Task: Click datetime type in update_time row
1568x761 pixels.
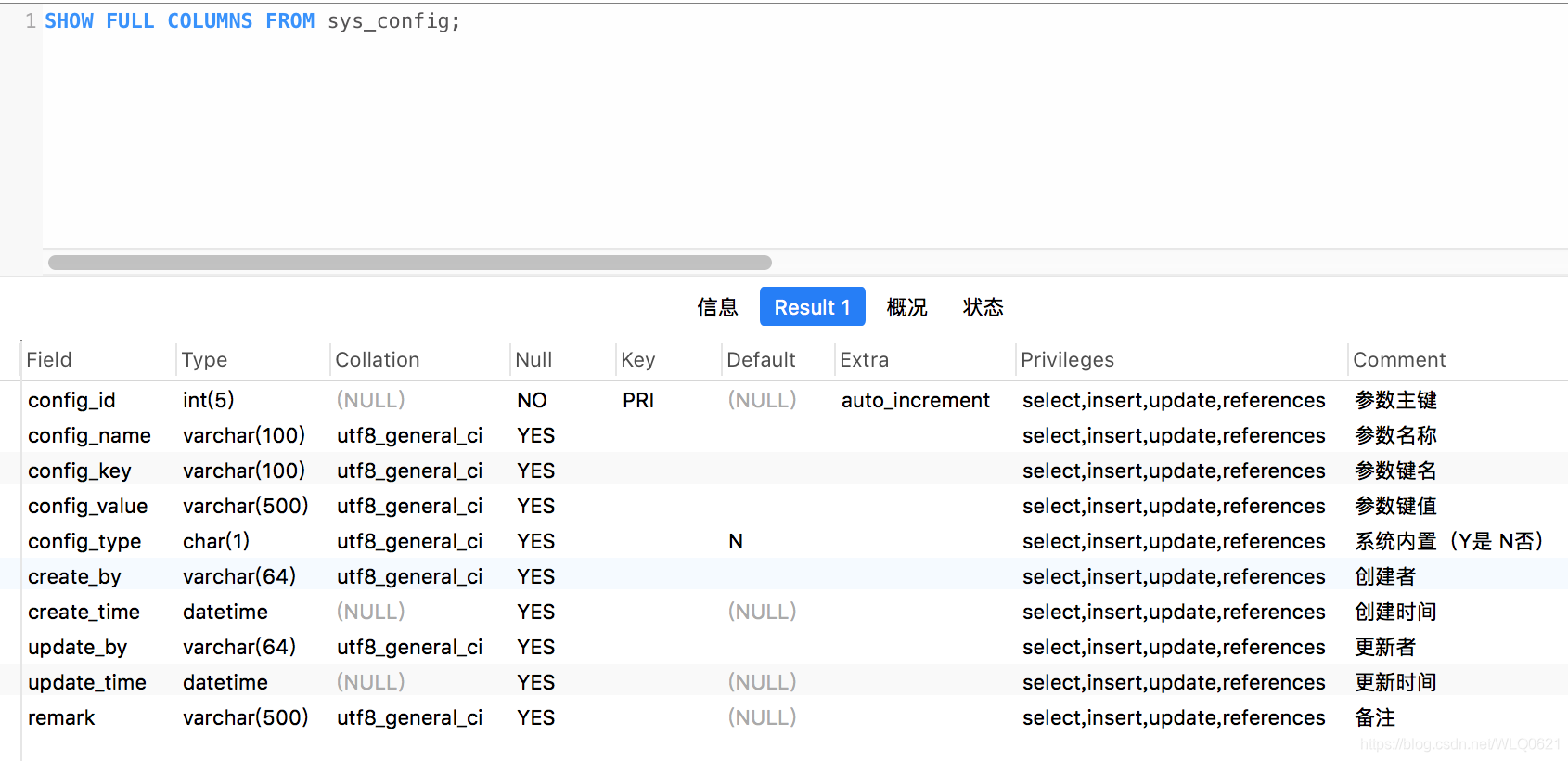Action: tap(225, 682)
